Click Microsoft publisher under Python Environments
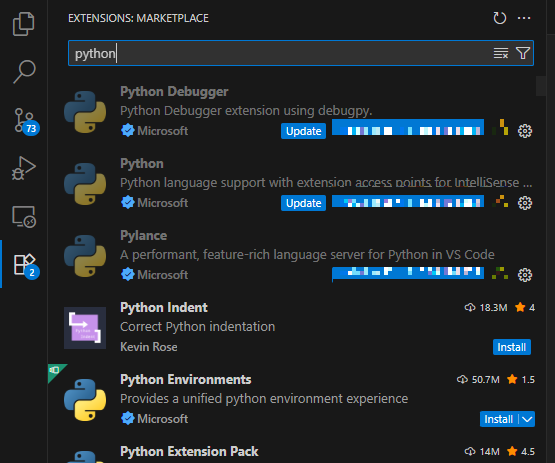 click(x=162, y=419)
